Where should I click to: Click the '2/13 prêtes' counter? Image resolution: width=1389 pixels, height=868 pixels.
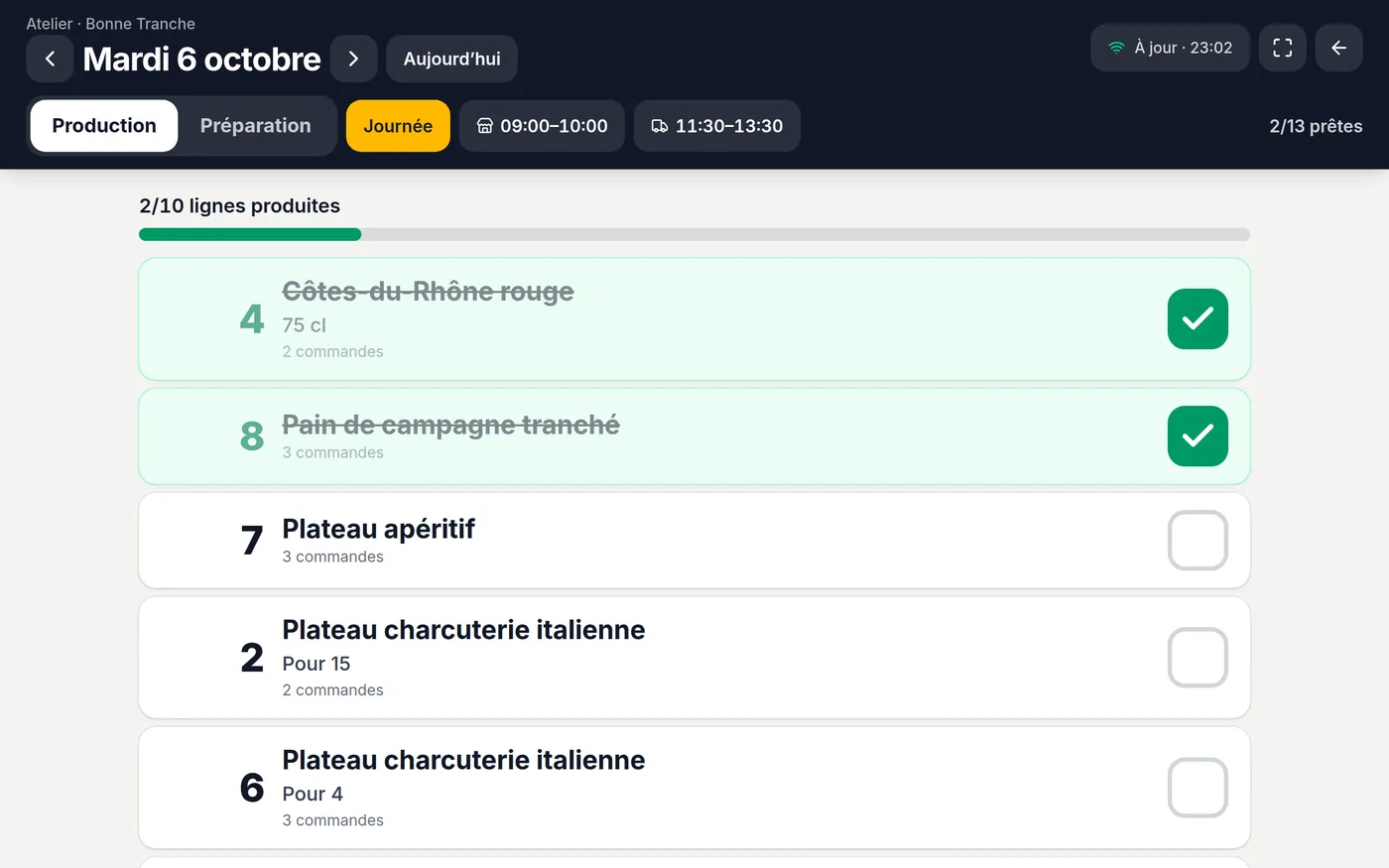(x=1316, y=126)
